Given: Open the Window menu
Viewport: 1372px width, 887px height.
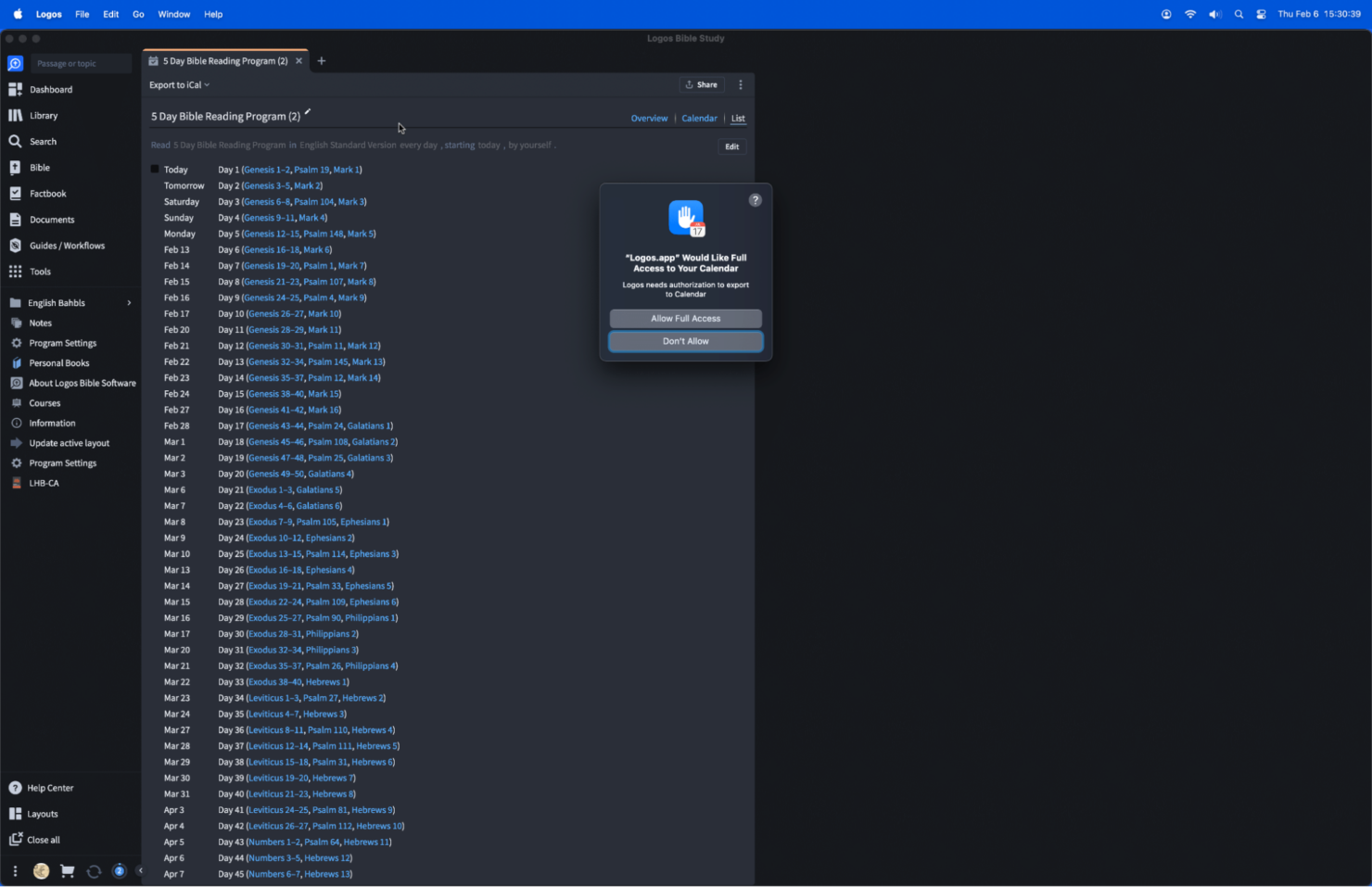Looking at the screenshot, I should click(x=173, y=14).
